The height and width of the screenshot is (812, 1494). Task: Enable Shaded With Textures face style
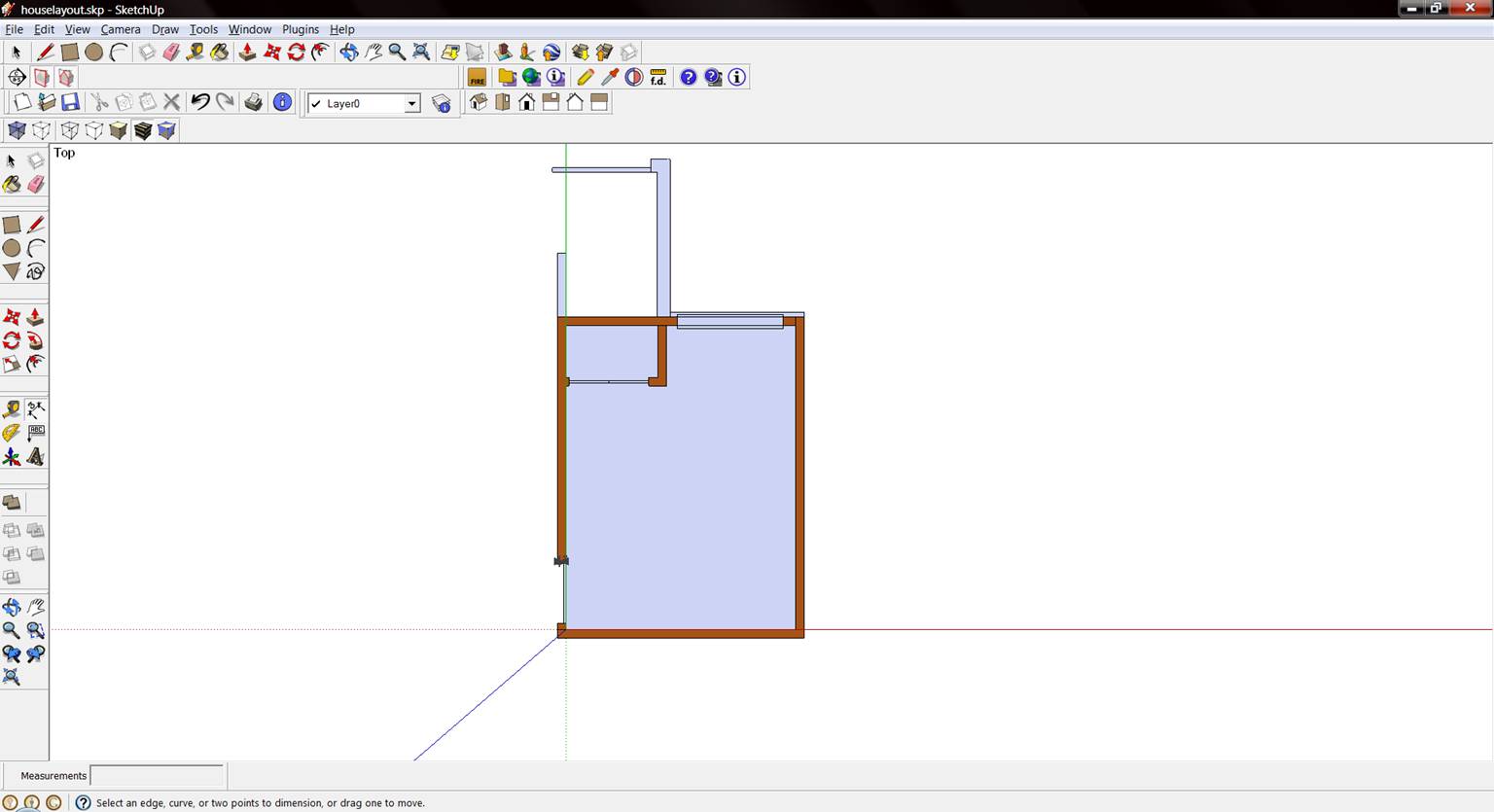click(143, 130)
